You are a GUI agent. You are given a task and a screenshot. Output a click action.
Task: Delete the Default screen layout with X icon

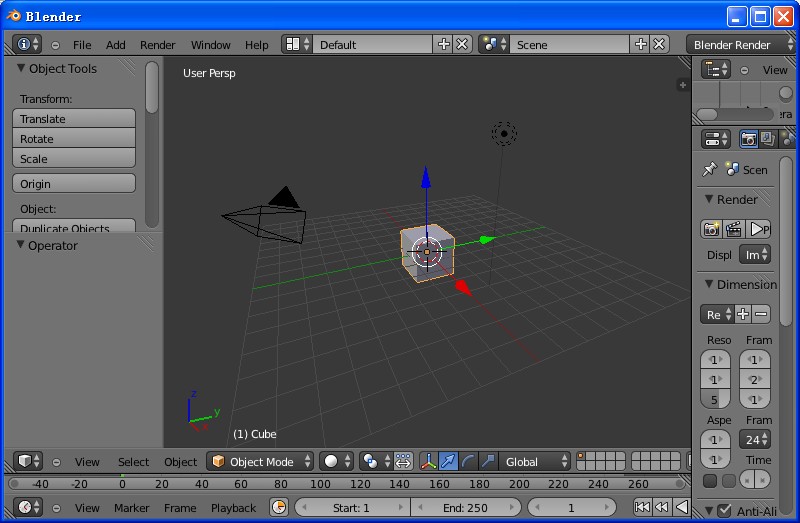tap(462, 44)
